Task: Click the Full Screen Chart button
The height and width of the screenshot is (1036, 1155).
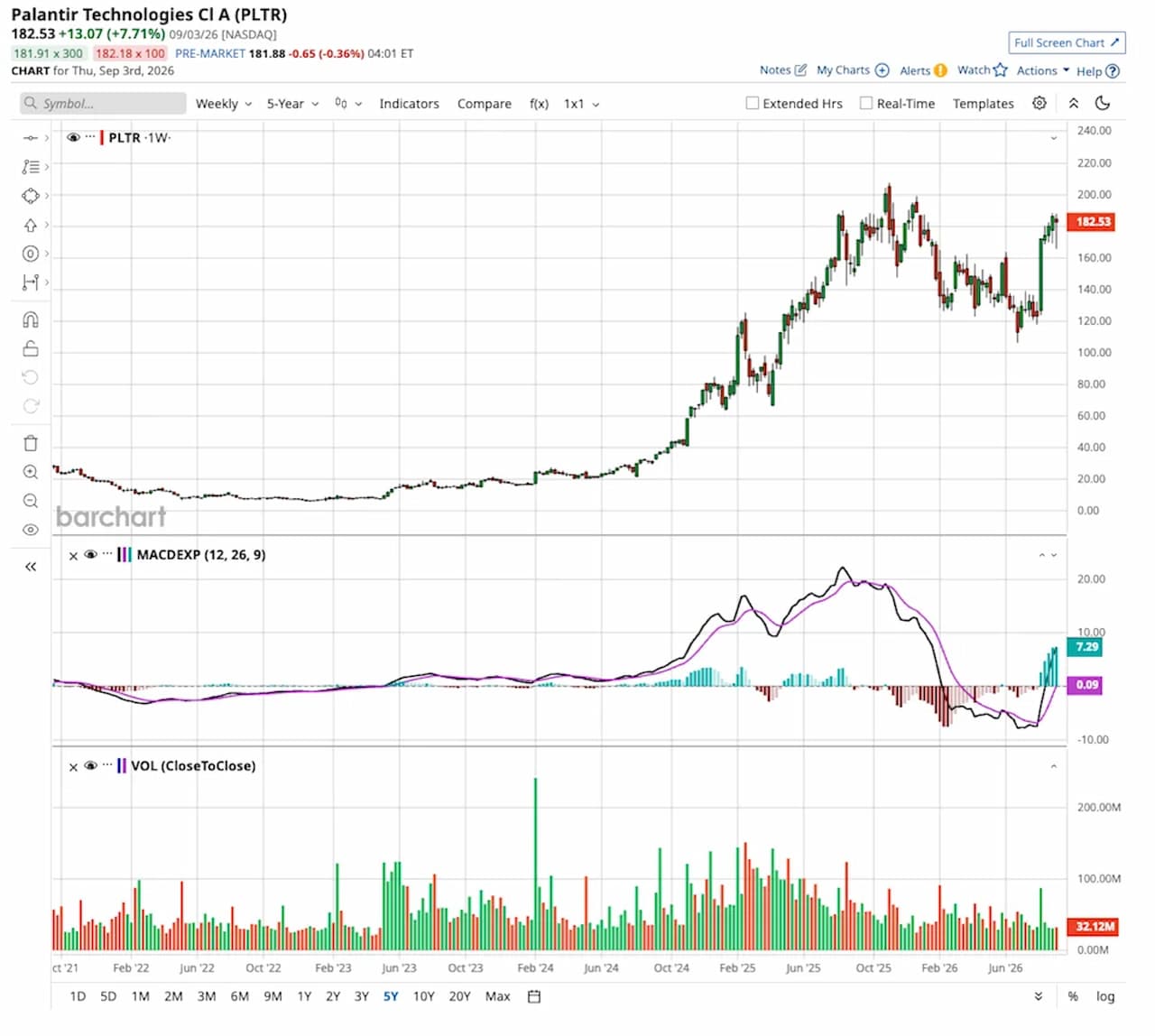Action: point(1067,42)
